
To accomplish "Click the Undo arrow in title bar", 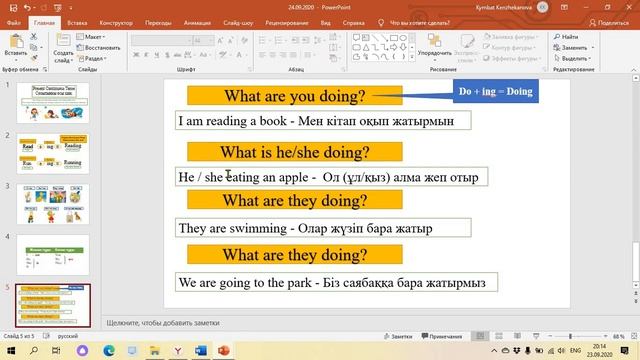I will pyautogui.click(x=27, y=7).
